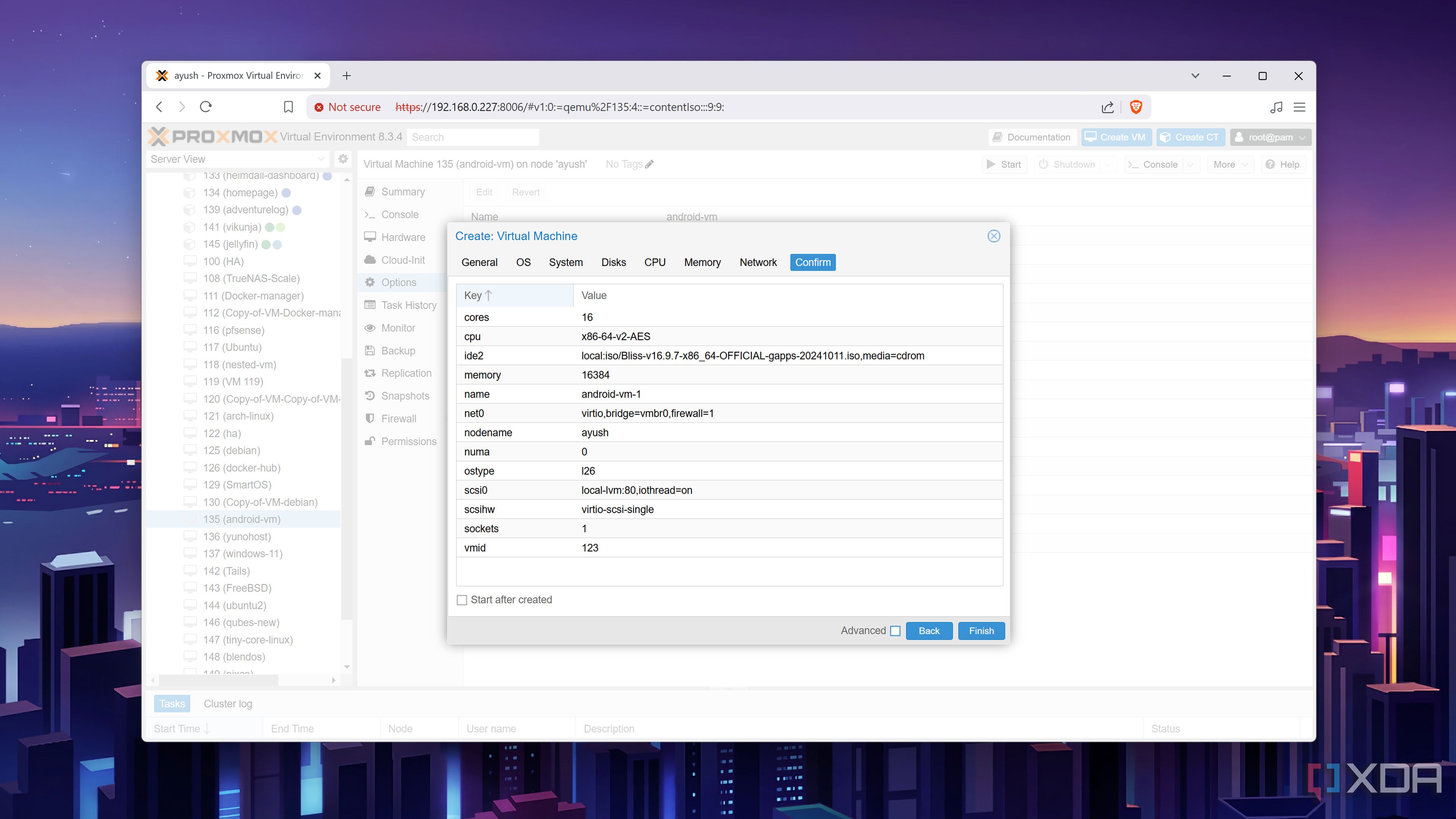Switch to the Memory wizard tab

[x=702, y=262]
